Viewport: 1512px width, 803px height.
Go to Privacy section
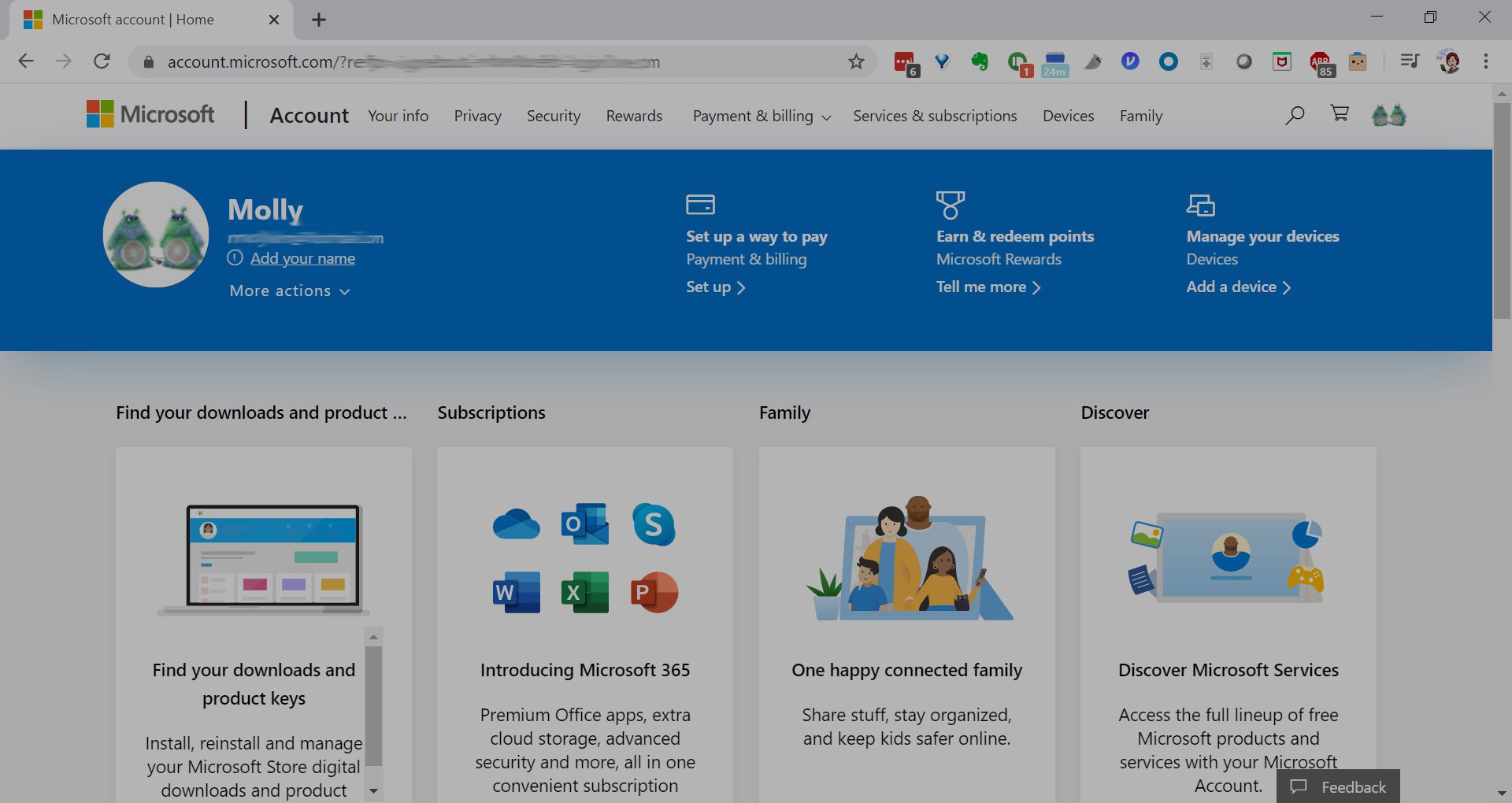[x=478, y=116]
